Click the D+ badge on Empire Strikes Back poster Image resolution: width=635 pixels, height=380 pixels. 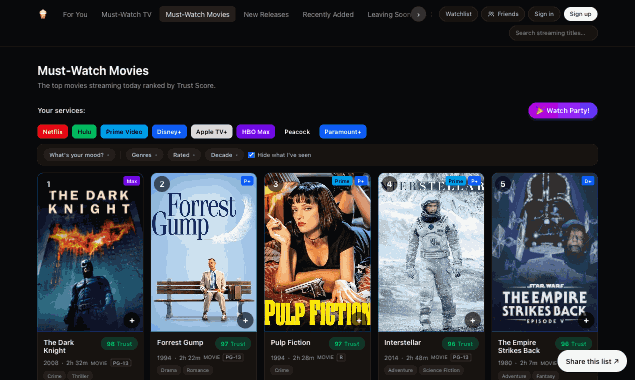pyautogui.click(x=588, y=181)
